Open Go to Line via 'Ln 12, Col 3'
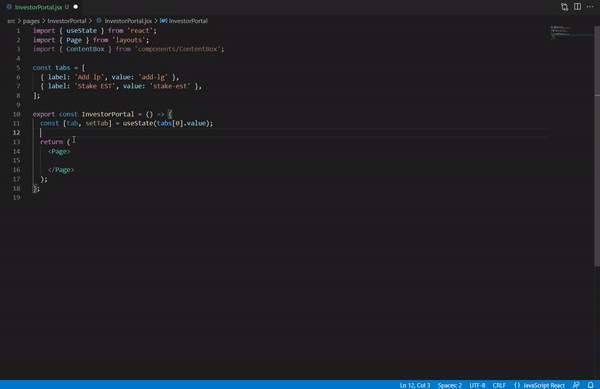The width and height of the screenshot is (600, 389). (x=415, y=385)
